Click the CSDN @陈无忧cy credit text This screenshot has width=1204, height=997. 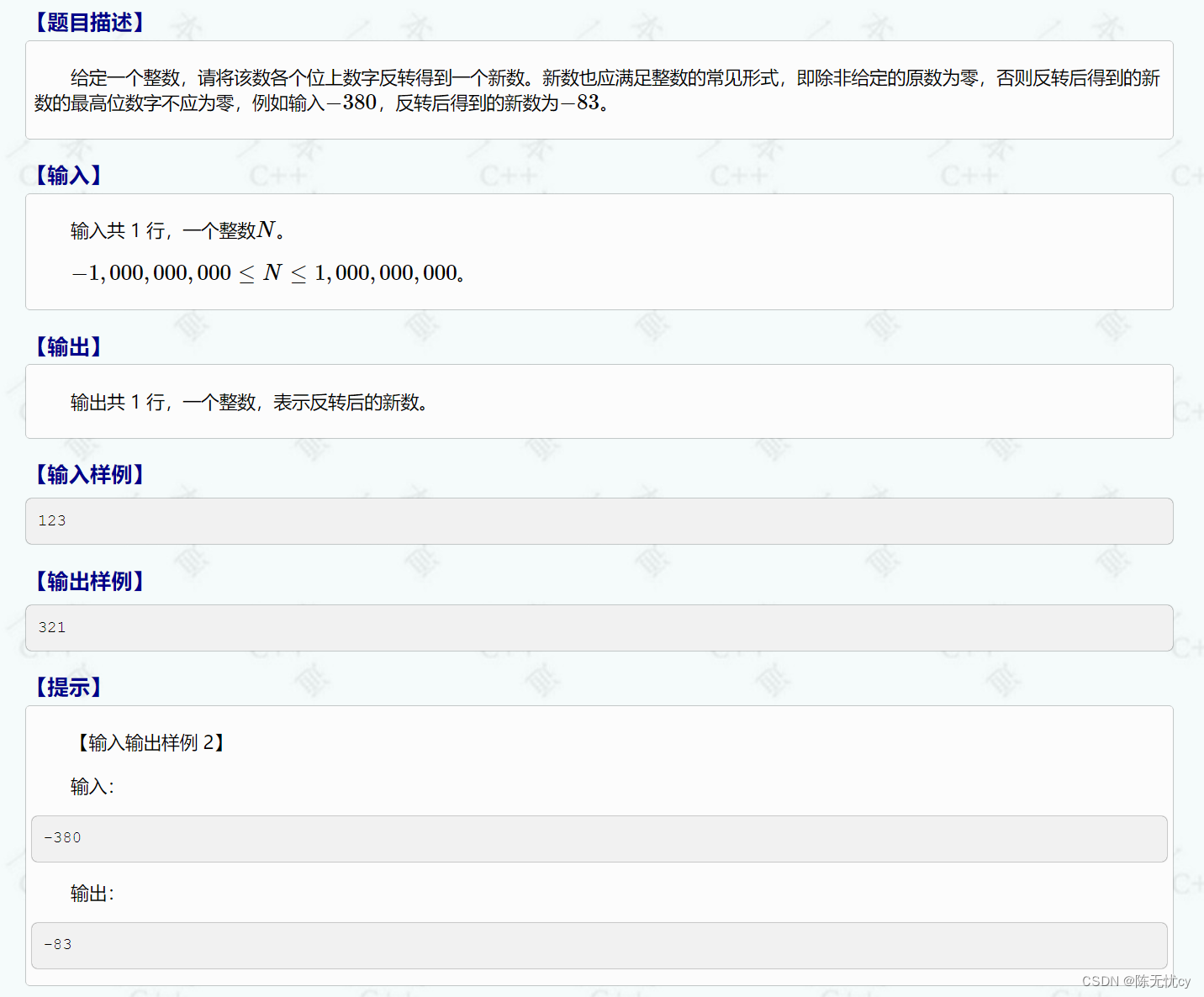coord(1136,981)
